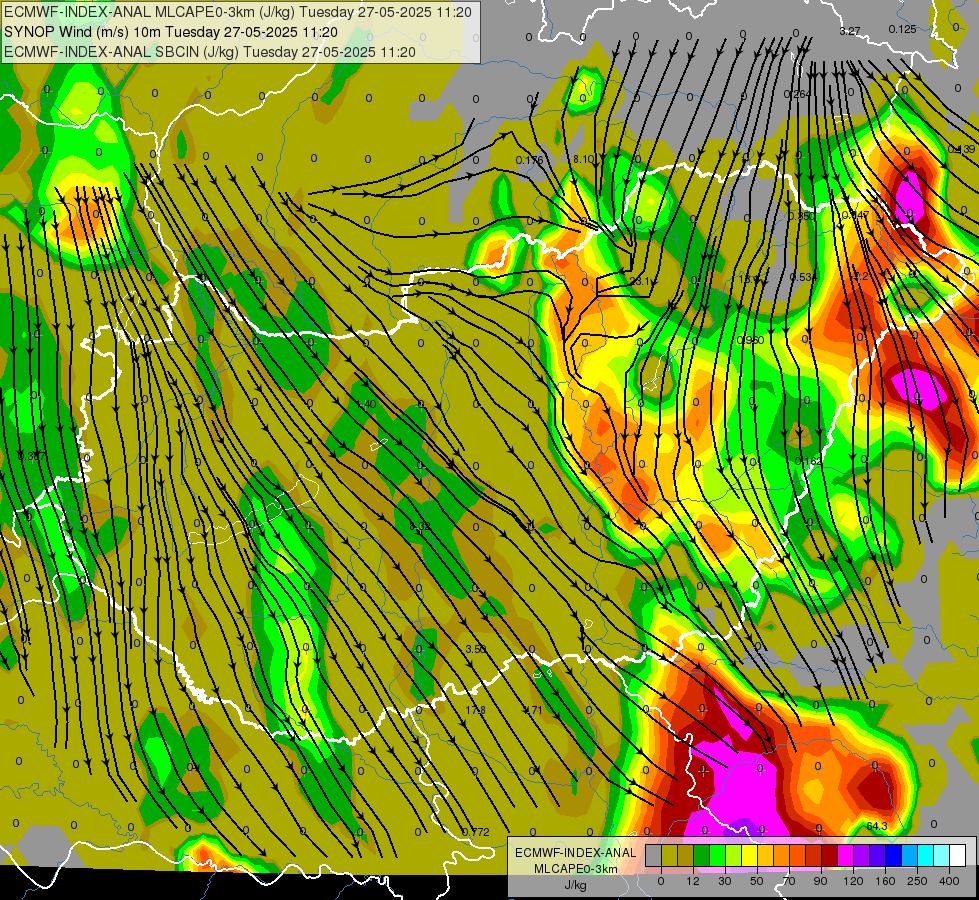Image resolution: width=979 pixels, height=900 pixels.
Task: Click the 0.357 value on the map
Action: tap(32, 457)
